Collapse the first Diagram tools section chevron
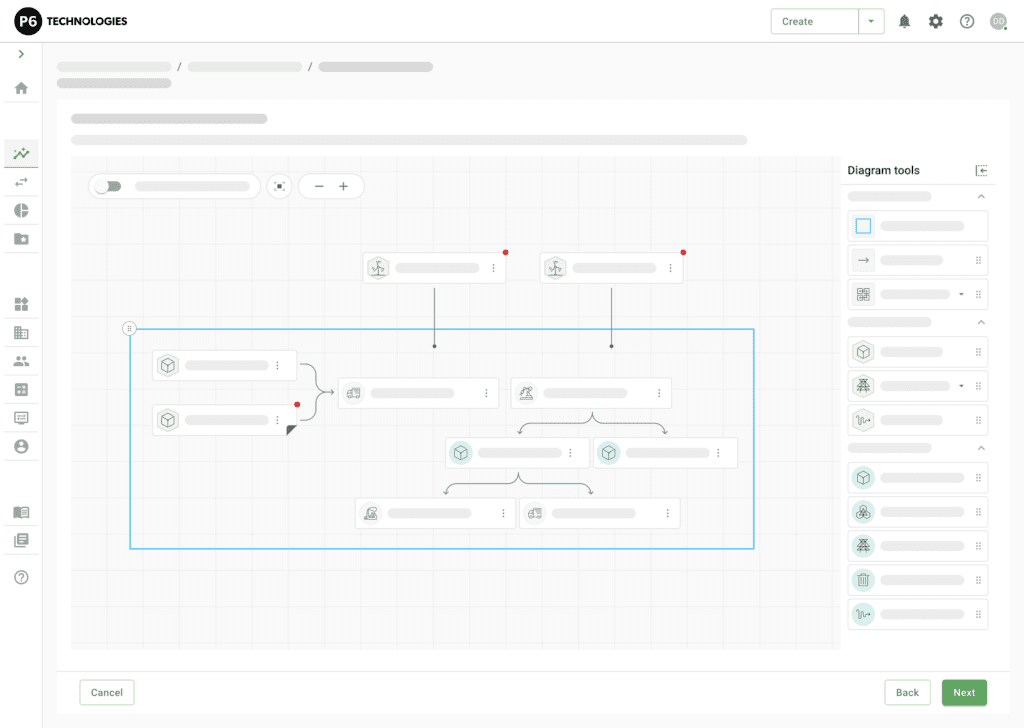This screenshot has height=728, width=1024. tap(981, 196)
